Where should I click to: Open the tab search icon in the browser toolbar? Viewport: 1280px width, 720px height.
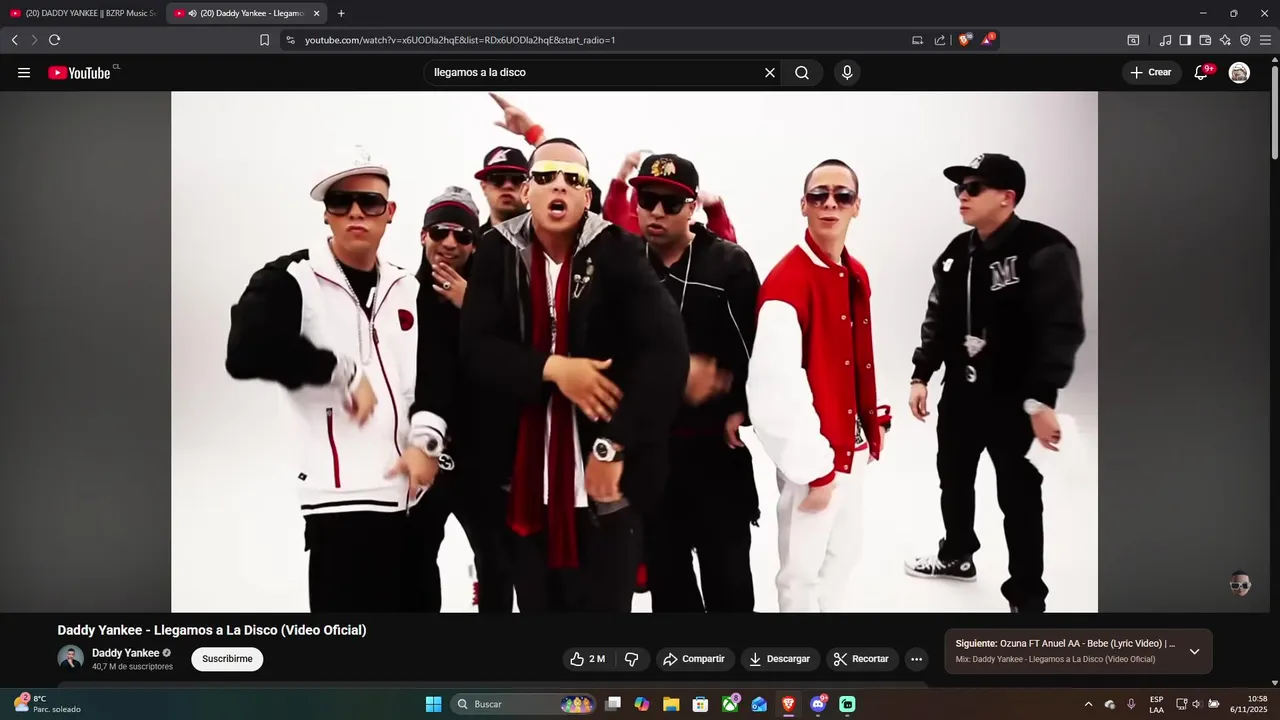(x=1133, y=40)
